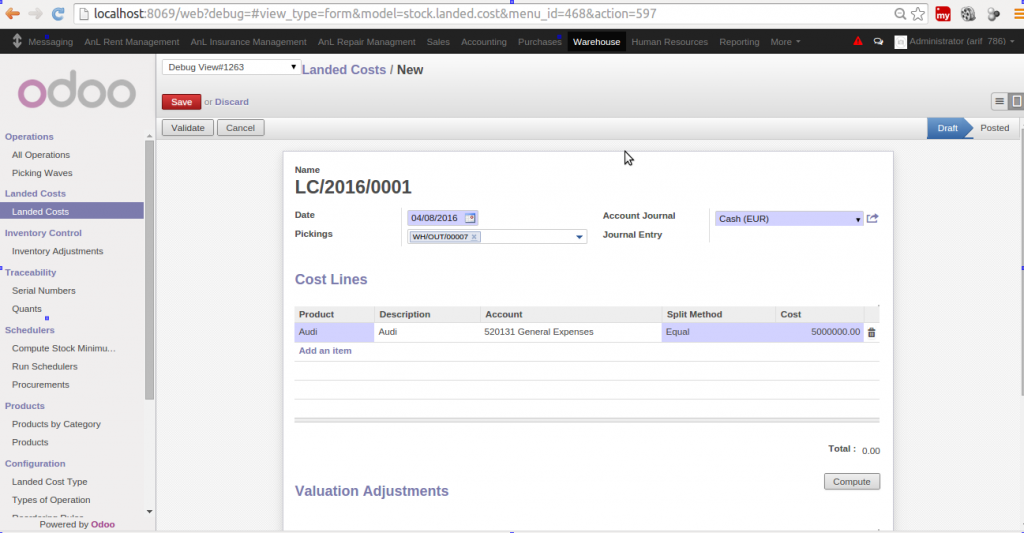Switch to list view icon
1024x533 pixels.
[x=998, y=101]
